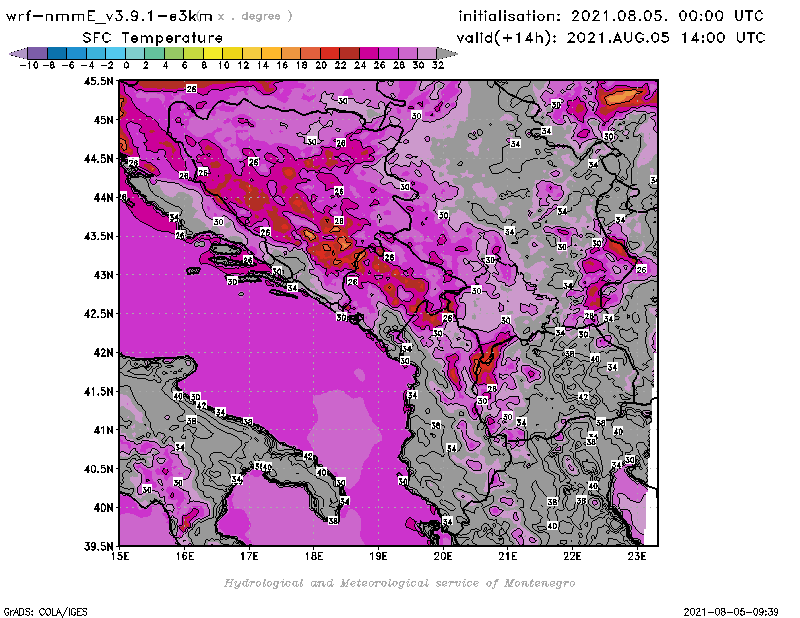The height and width of the screenshot is (618, 800).
Task: Click the legend value label '16'
Action: pos(282,65)
